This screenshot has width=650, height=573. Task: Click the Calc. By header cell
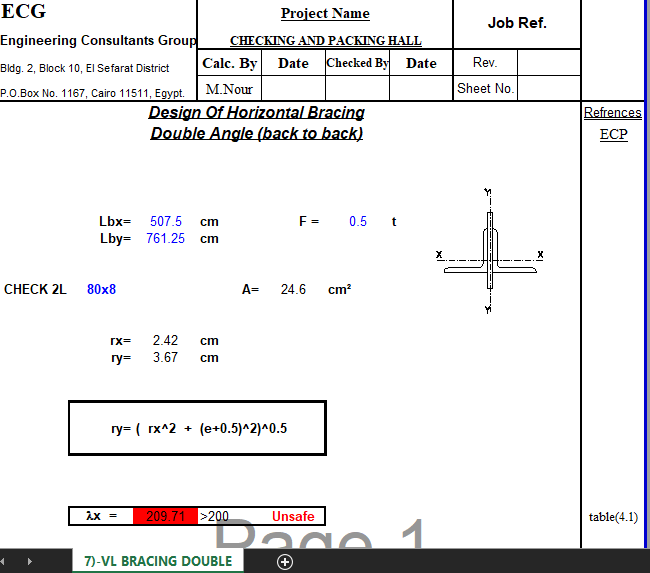229,63
